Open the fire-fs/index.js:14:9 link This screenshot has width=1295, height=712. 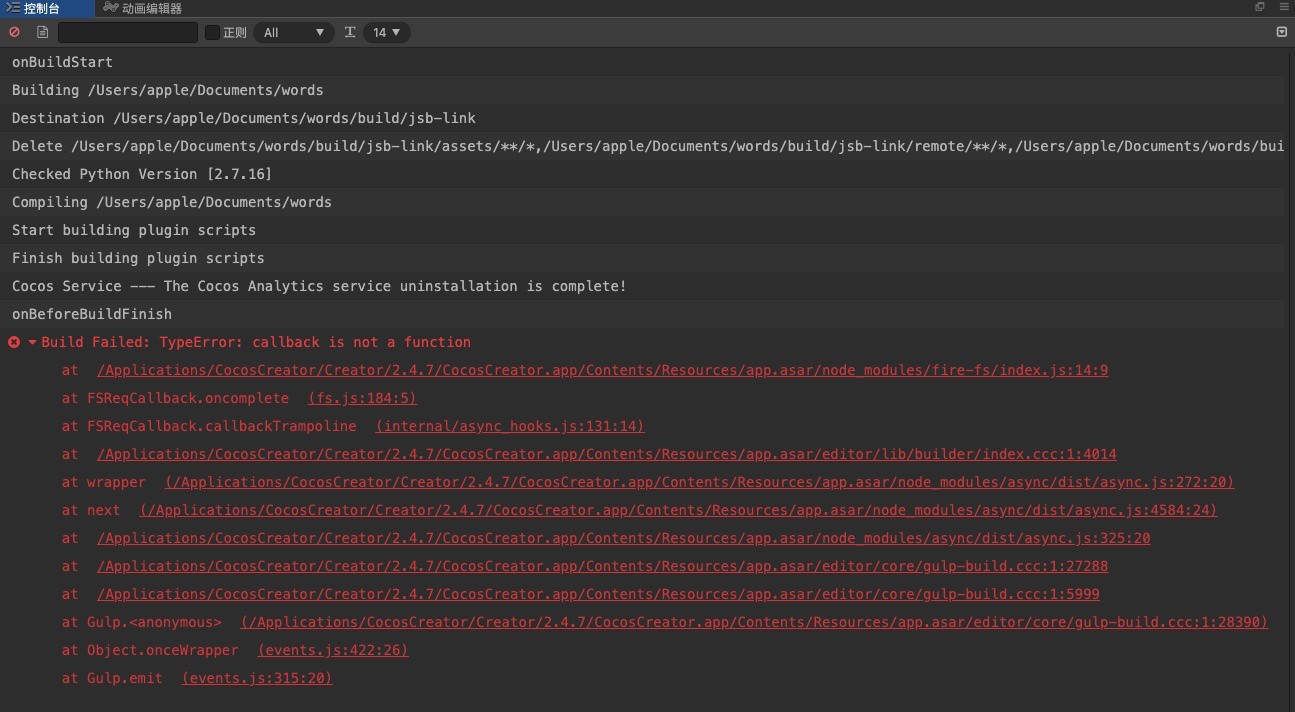coord(602,370)
